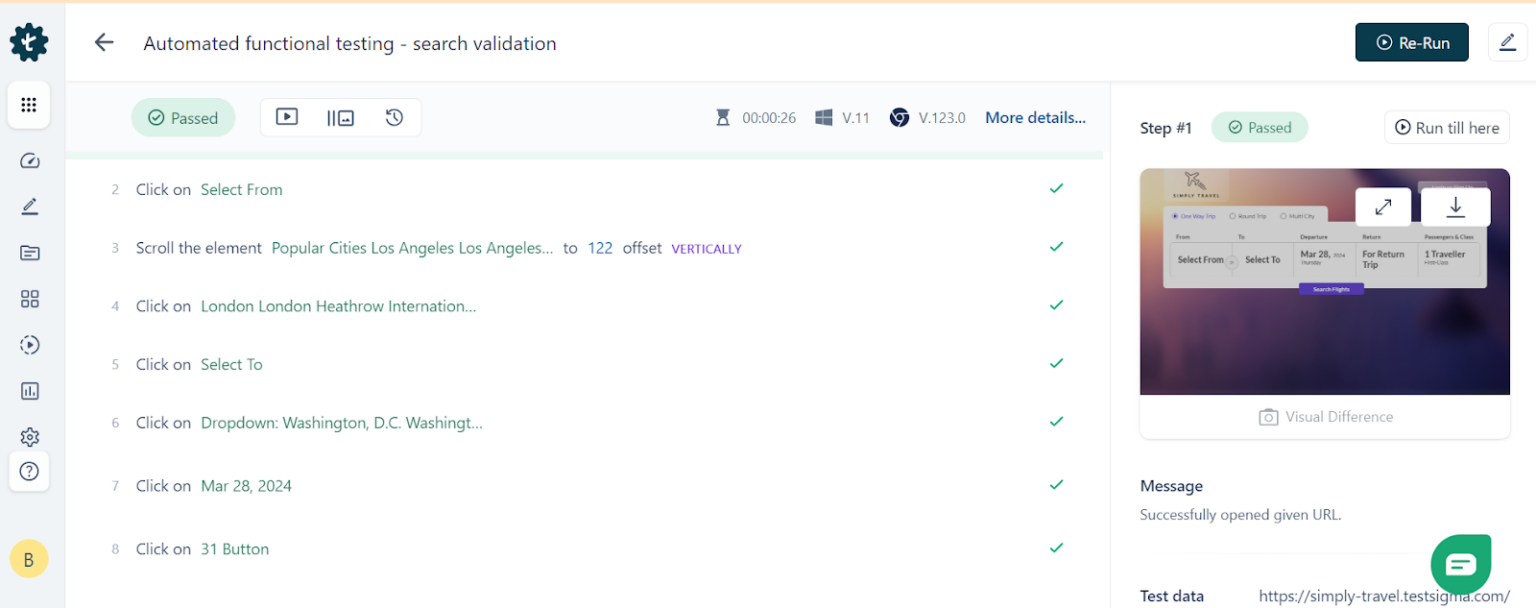
Task: Edit test name via pencil icon top-right
Action: pyautogui.click(x=1508, y=42)
